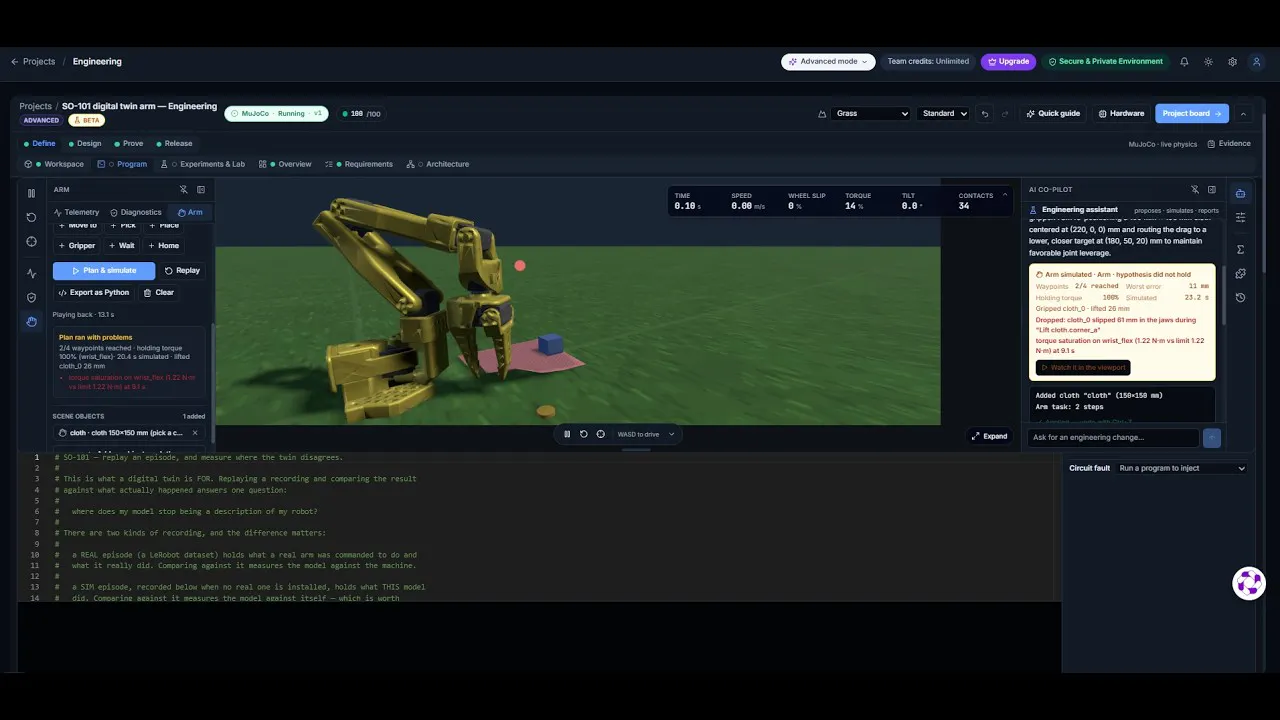Click Export as Python
The image size is (1280, 720).
coord(94,292)
